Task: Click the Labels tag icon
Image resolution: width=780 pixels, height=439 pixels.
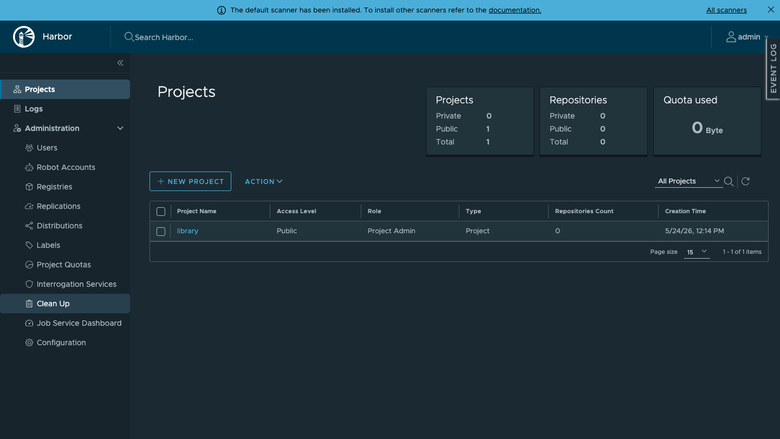Action: pos(29,245)
